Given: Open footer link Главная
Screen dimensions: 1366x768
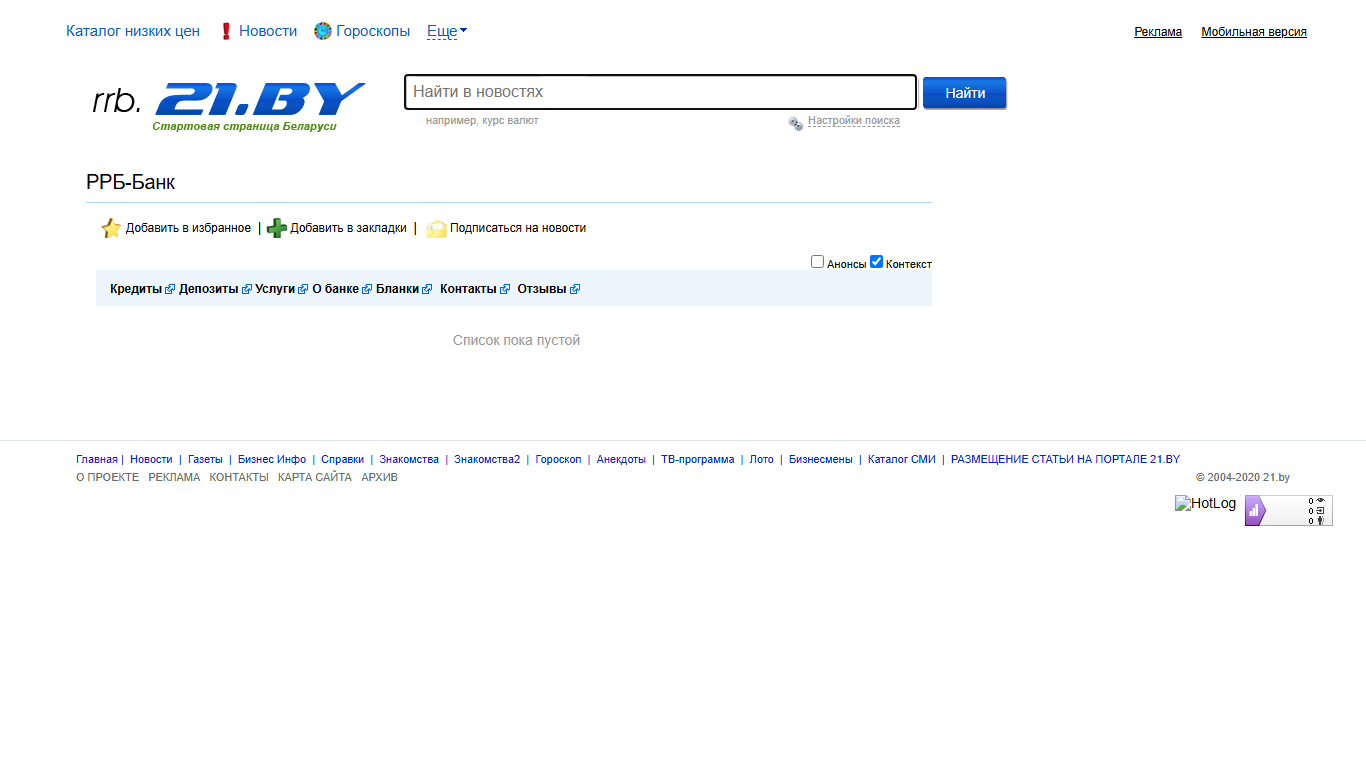Looking at the screenshot, I should tap(97, 460).
